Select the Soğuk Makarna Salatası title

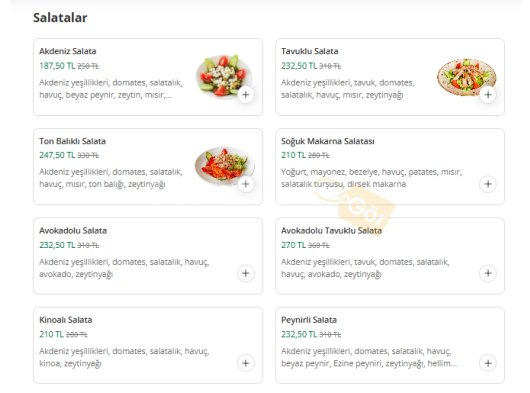[x=328, y=141]
